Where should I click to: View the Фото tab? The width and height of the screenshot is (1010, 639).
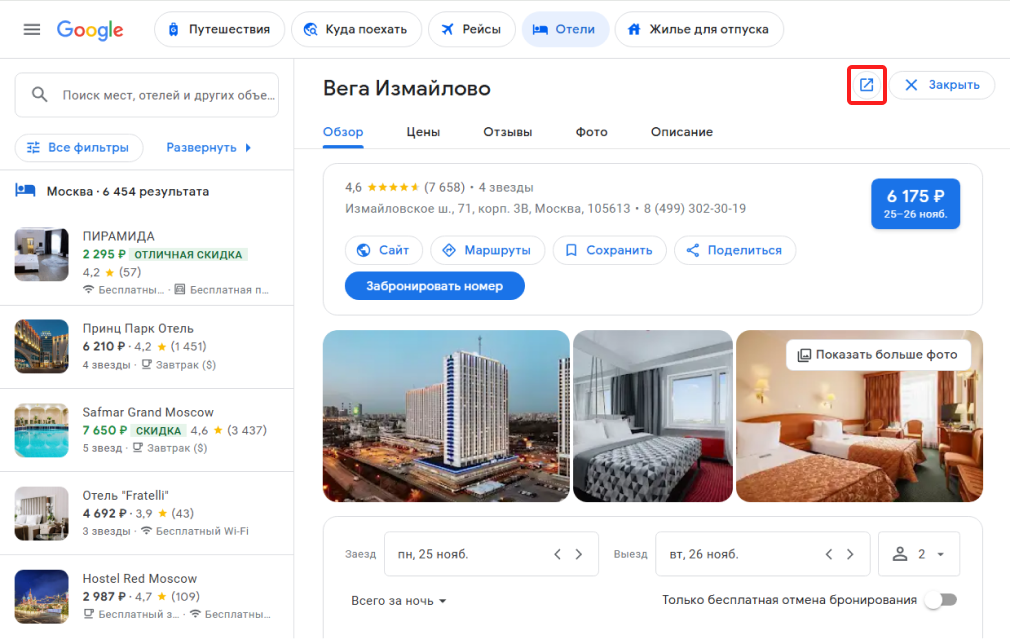coord(591,132)
